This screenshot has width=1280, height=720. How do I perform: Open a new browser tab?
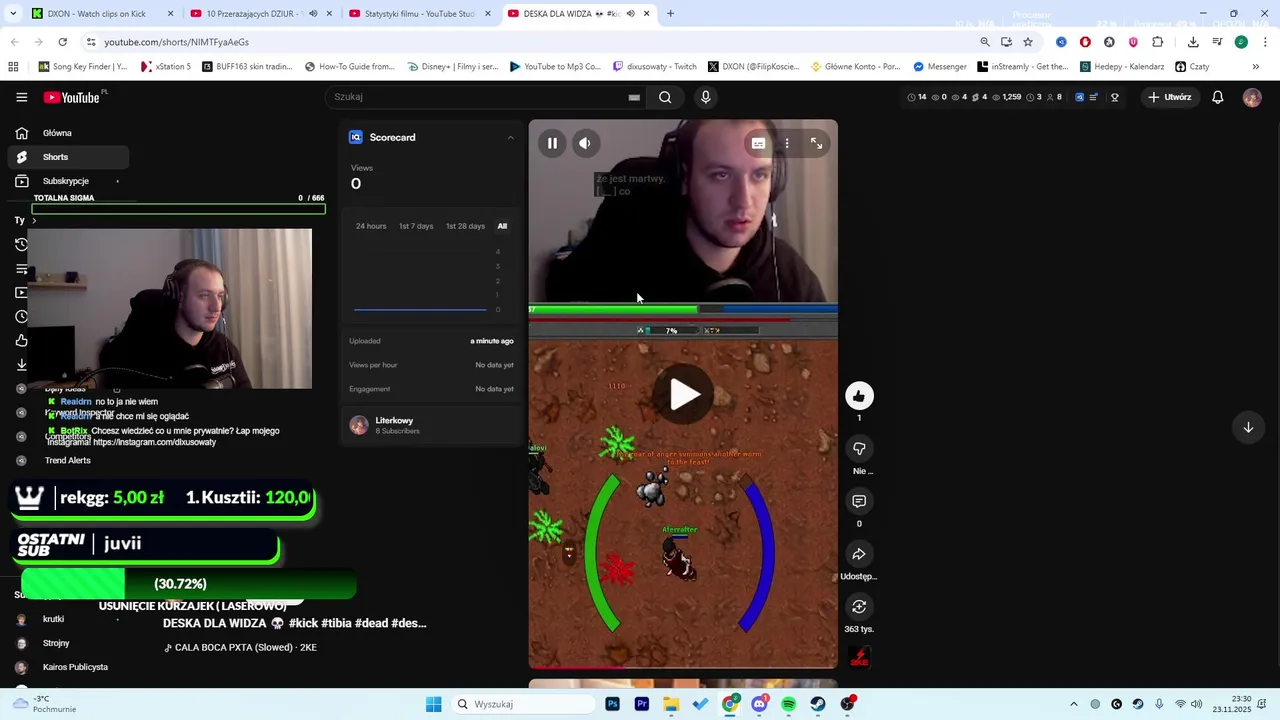tap(670, 14)
